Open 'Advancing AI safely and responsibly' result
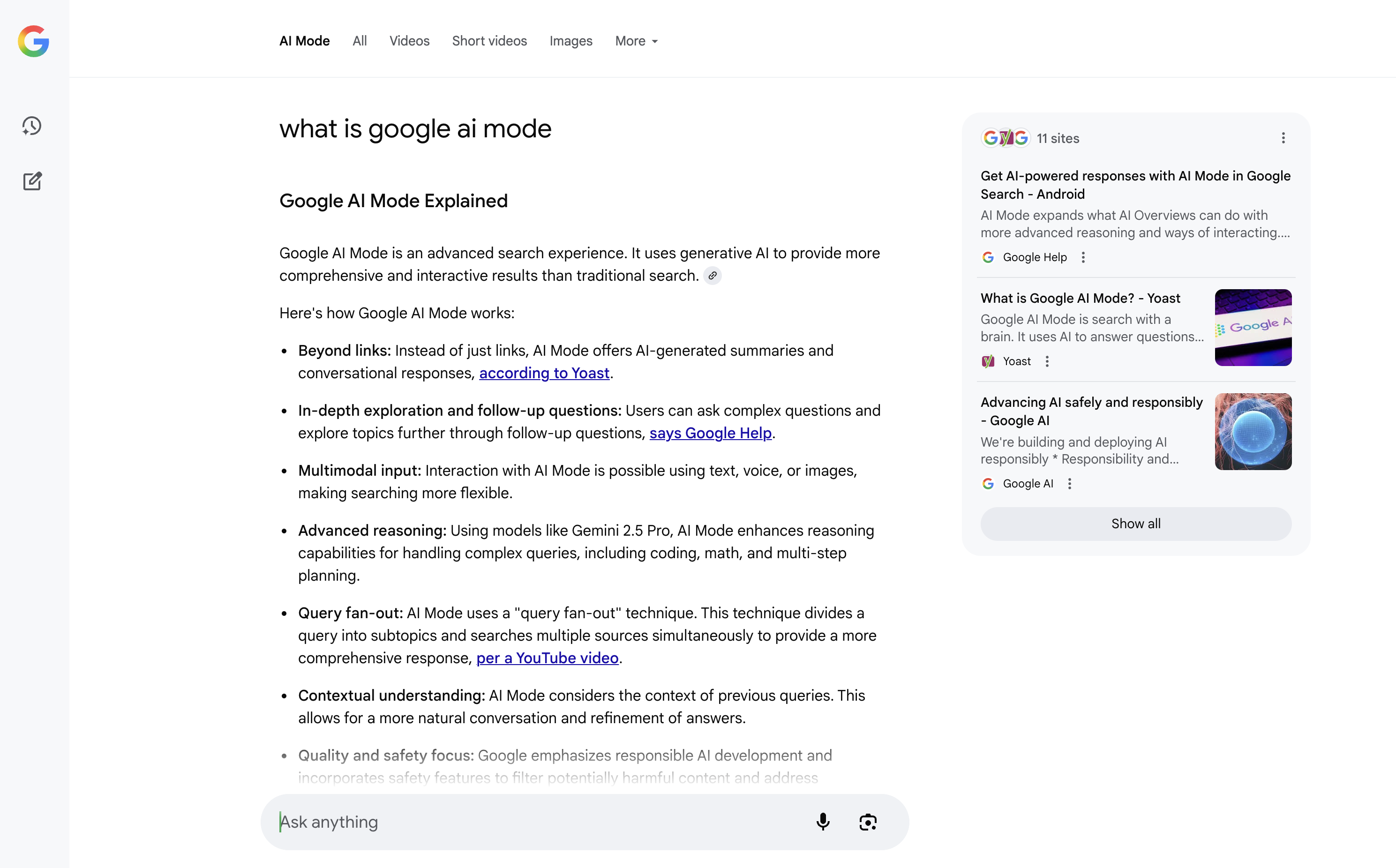Image resolution: width=1396 pixels, height=868 pixels. pyautogui.click(x=1091, y=411)
